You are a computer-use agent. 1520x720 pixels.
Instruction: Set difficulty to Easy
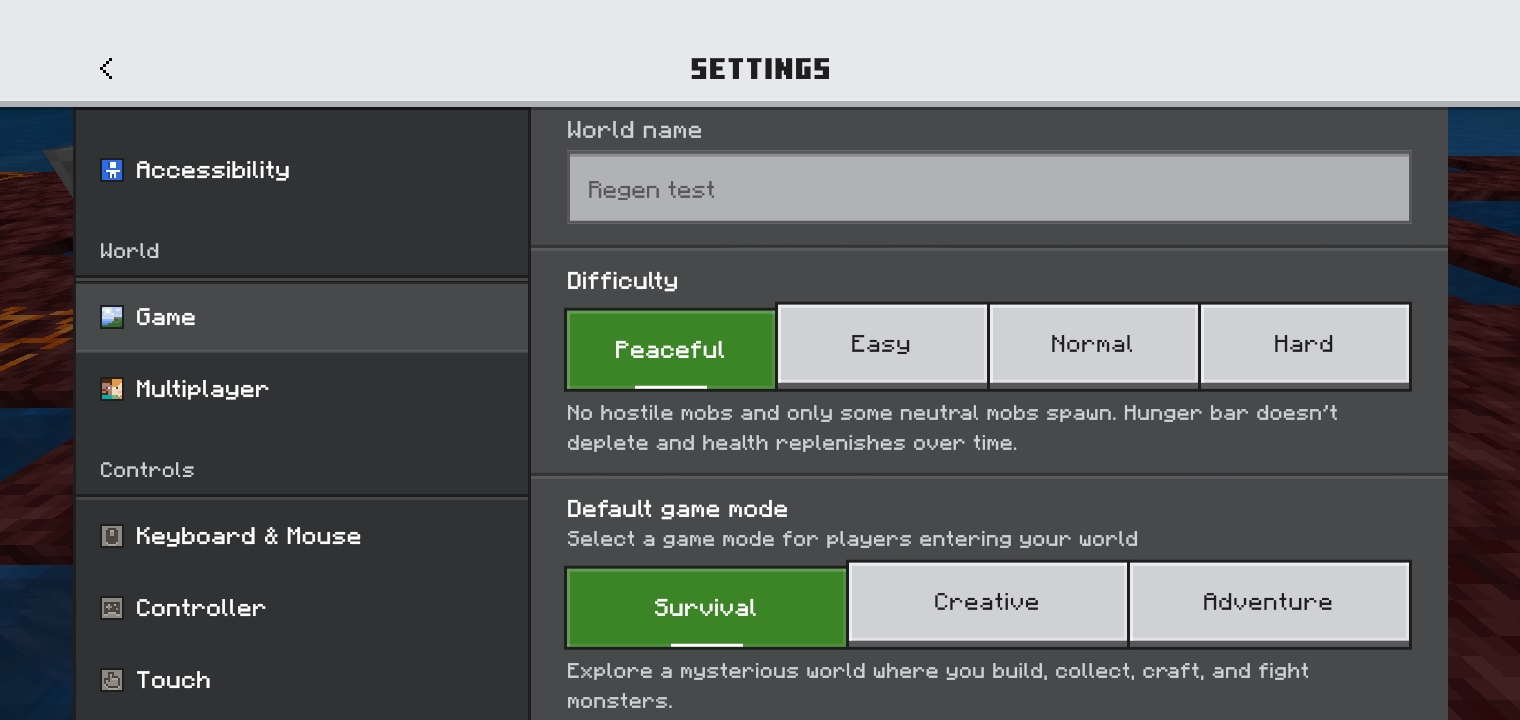click(x=882, y=344)
